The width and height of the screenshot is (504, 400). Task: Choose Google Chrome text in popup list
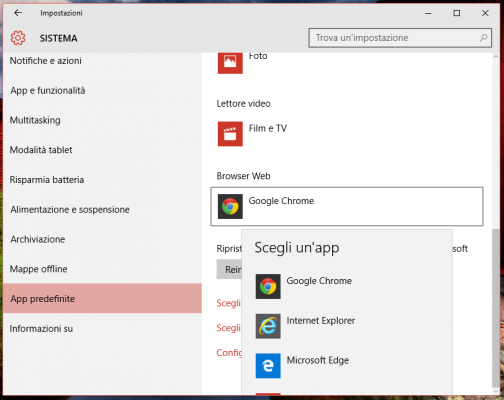click(x=319, y=281)
